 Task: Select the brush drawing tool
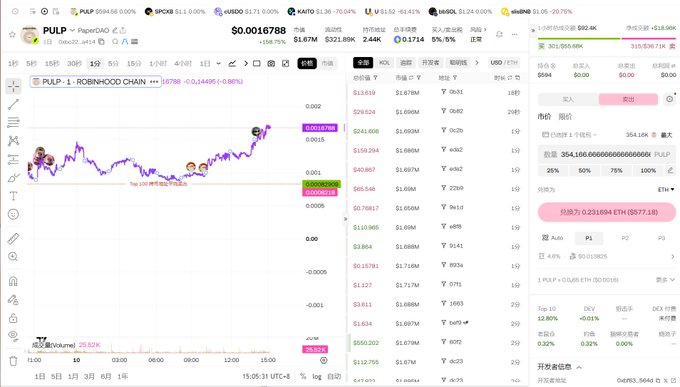point(13,177)
